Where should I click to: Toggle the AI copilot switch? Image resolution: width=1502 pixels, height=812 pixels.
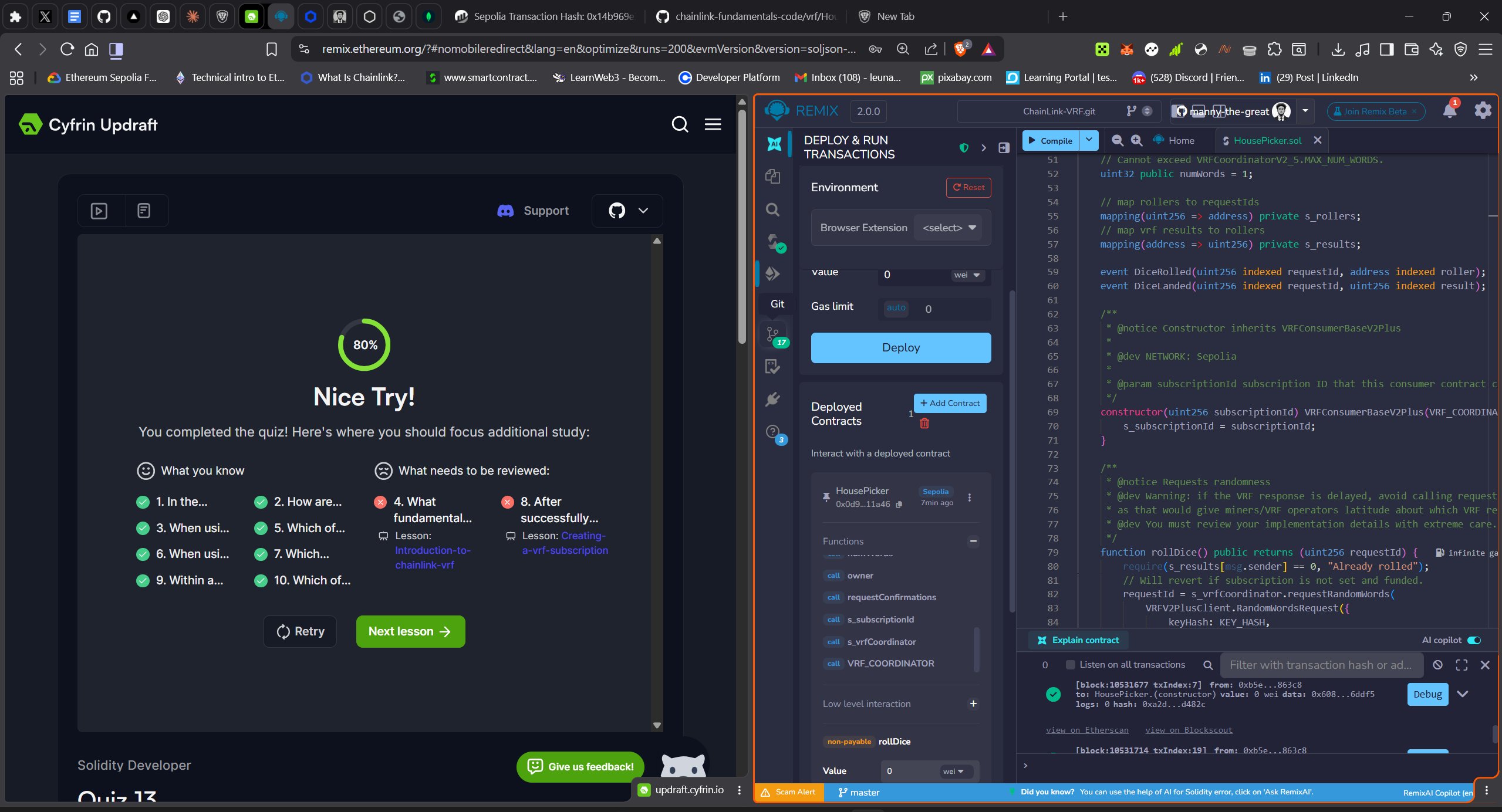(x=1473, y=640)
